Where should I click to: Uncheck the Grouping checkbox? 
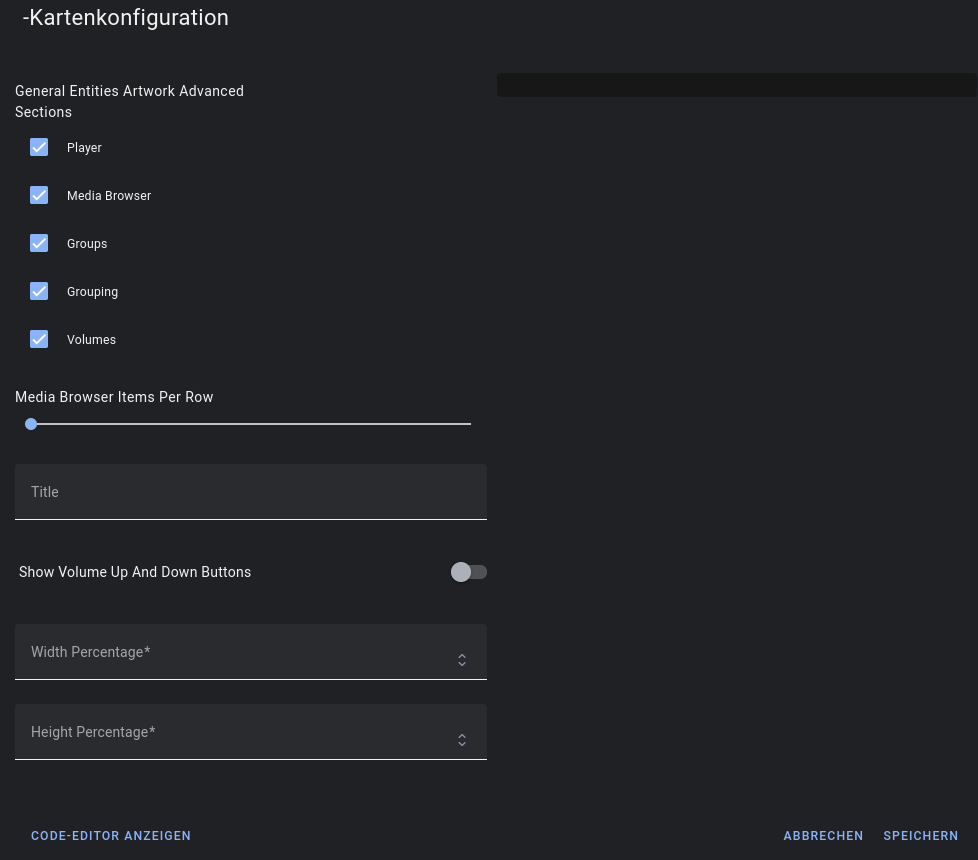[x=39, y=291]
